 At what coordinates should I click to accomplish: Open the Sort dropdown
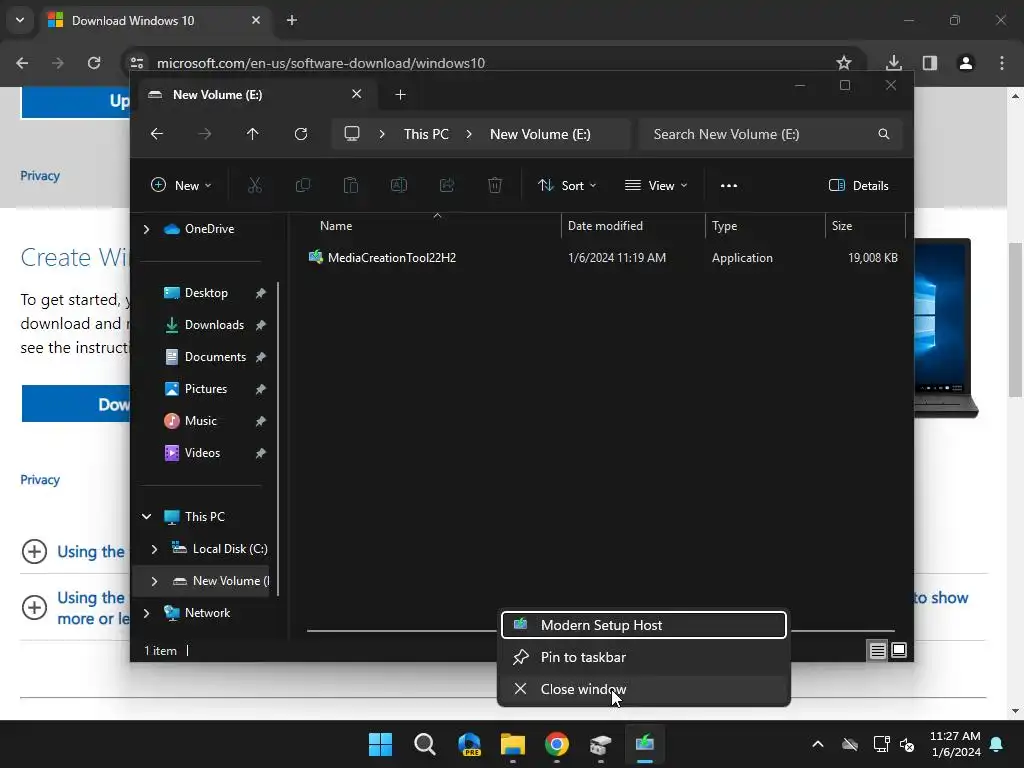(567, 185)
